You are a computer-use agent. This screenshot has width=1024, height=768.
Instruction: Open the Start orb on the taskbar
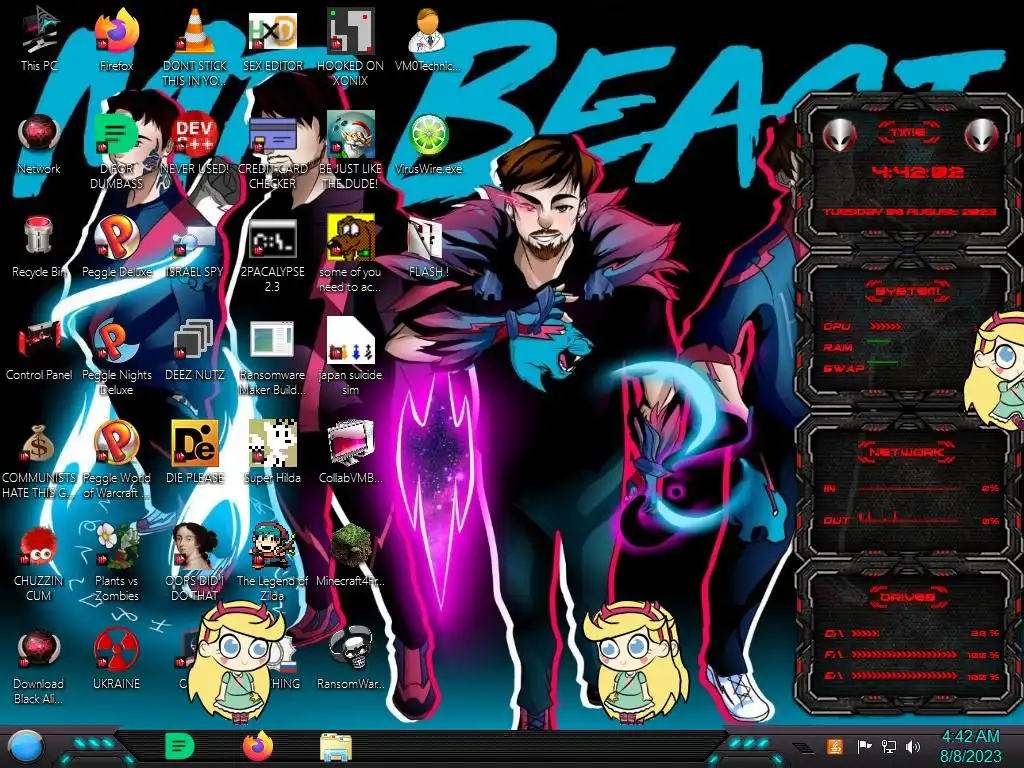27,748
